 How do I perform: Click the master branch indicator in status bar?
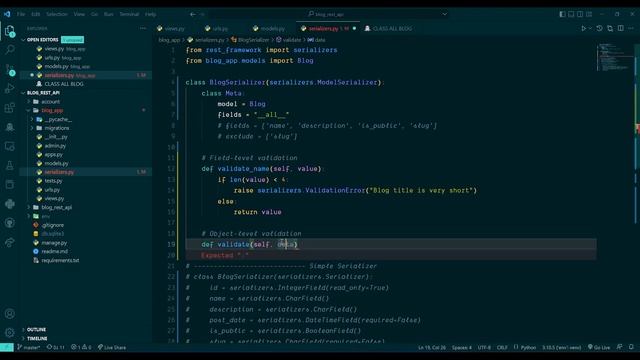coord(29,347)
